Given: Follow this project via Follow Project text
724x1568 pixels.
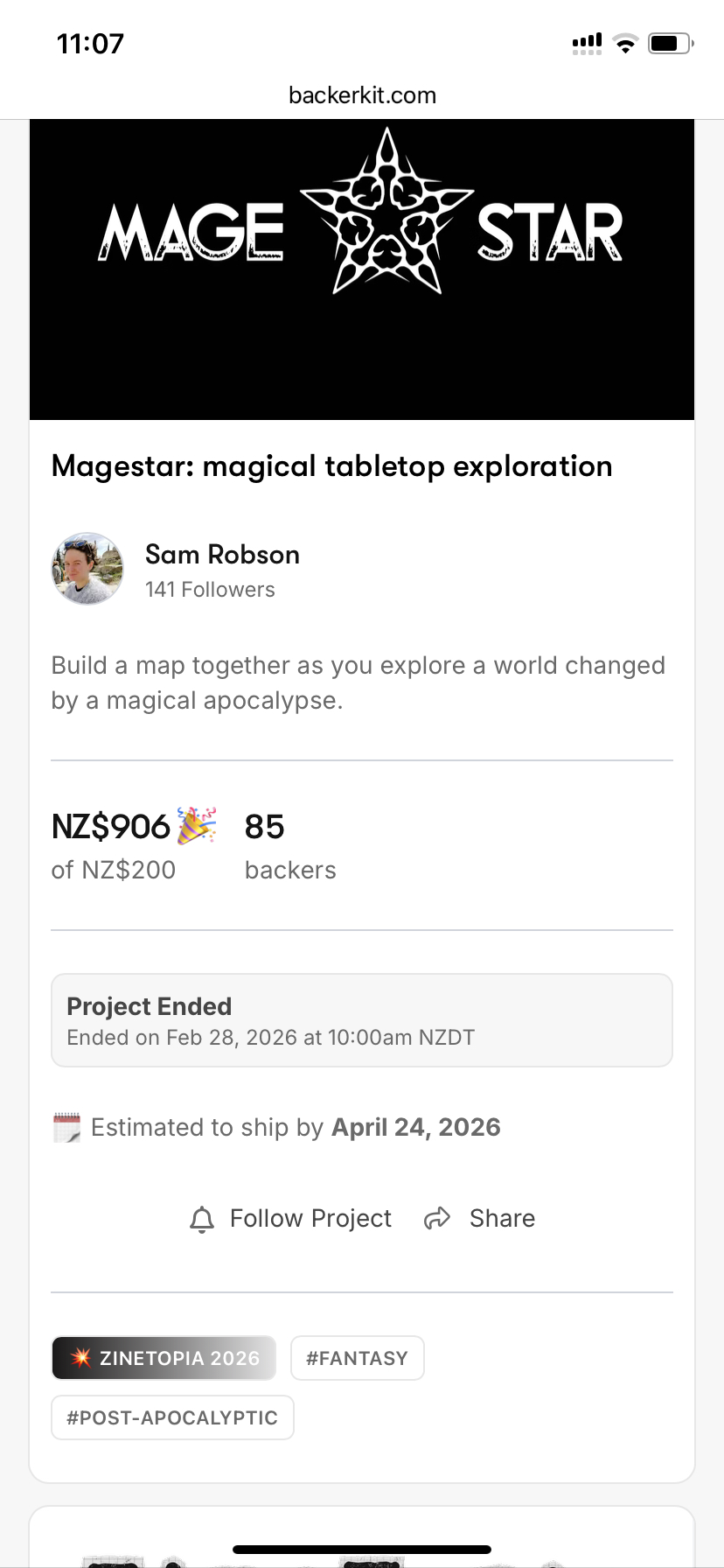Looking at the screenshot, I should point(310,1218).
